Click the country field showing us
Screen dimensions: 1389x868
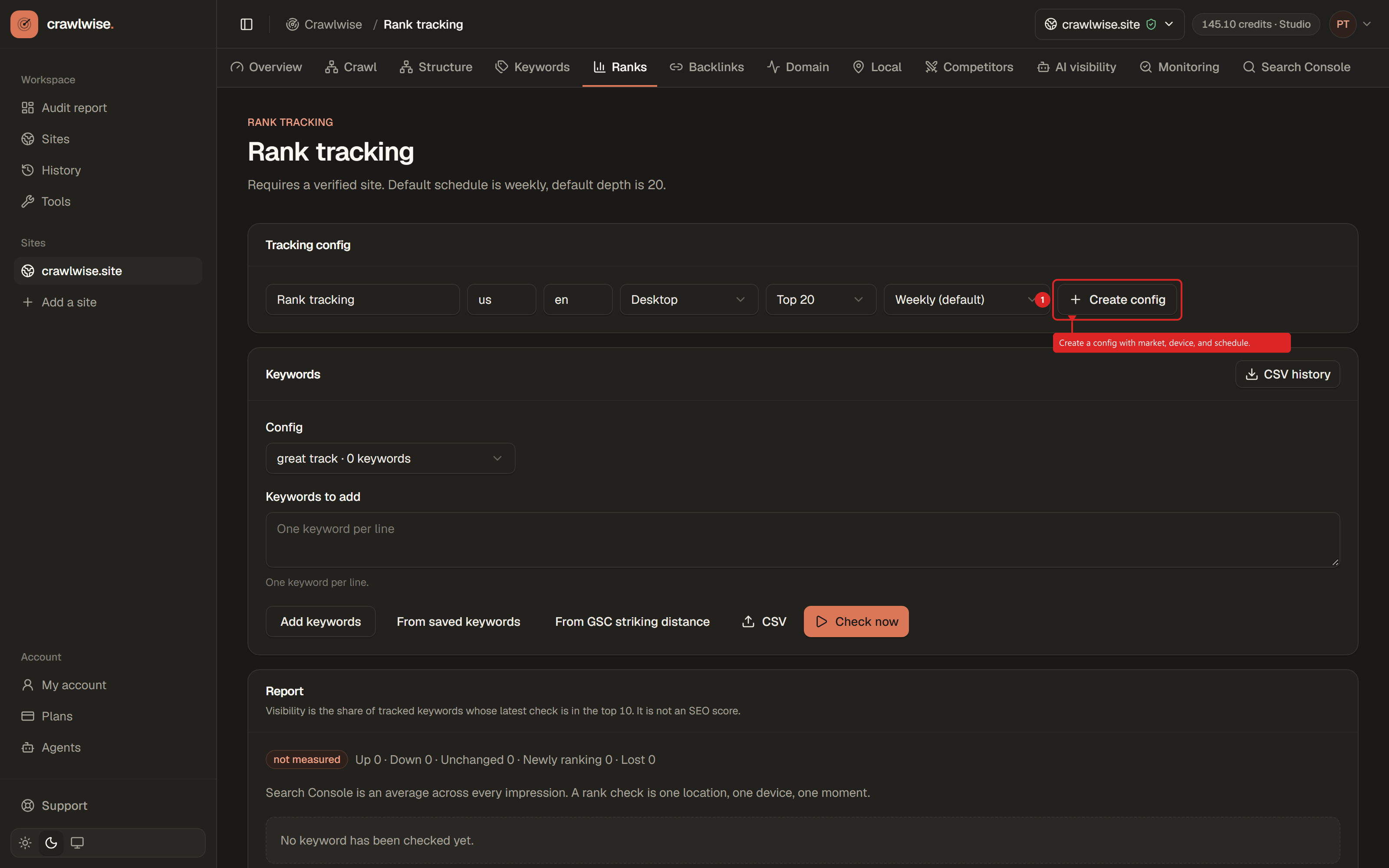click(501, 299)
